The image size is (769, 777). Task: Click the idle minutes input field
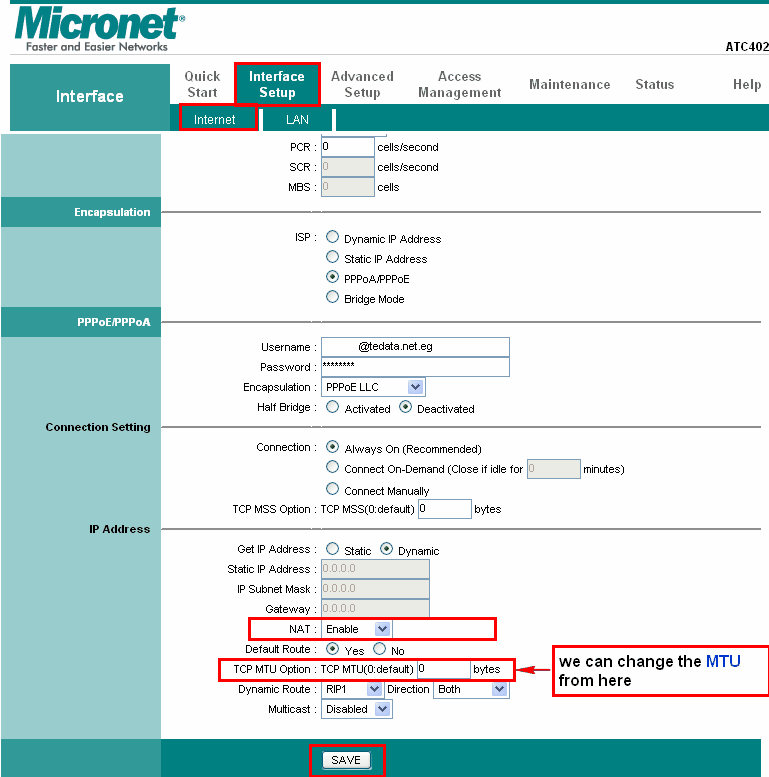[x=553, y=469]
